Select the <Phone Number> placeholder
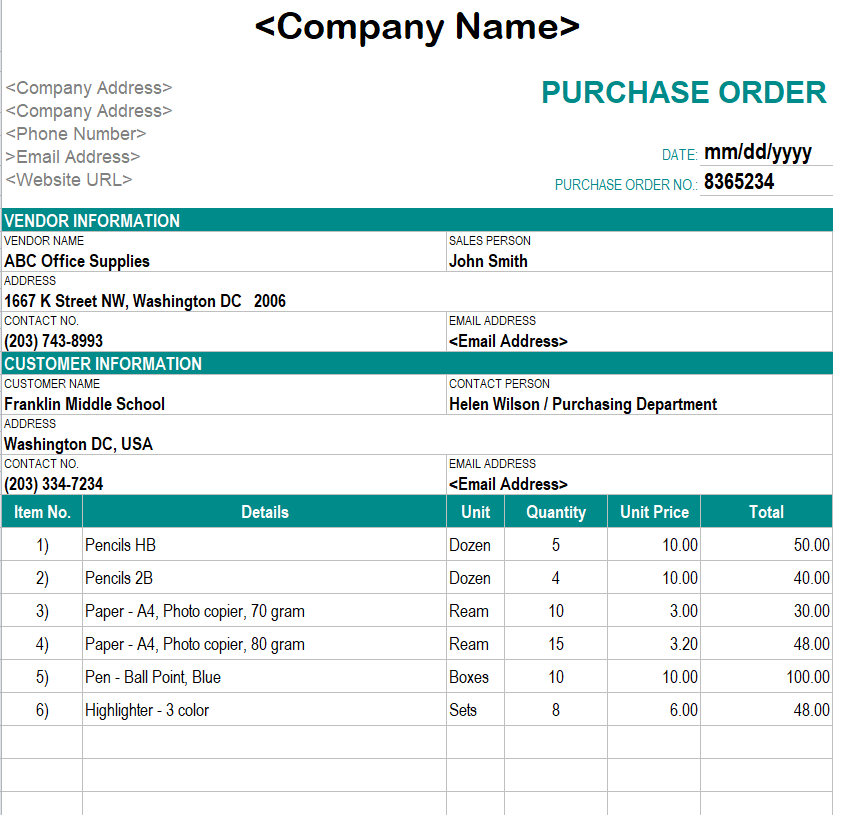Image resolution: width=841 pixels, height=815 pixels. pos(76,134)
